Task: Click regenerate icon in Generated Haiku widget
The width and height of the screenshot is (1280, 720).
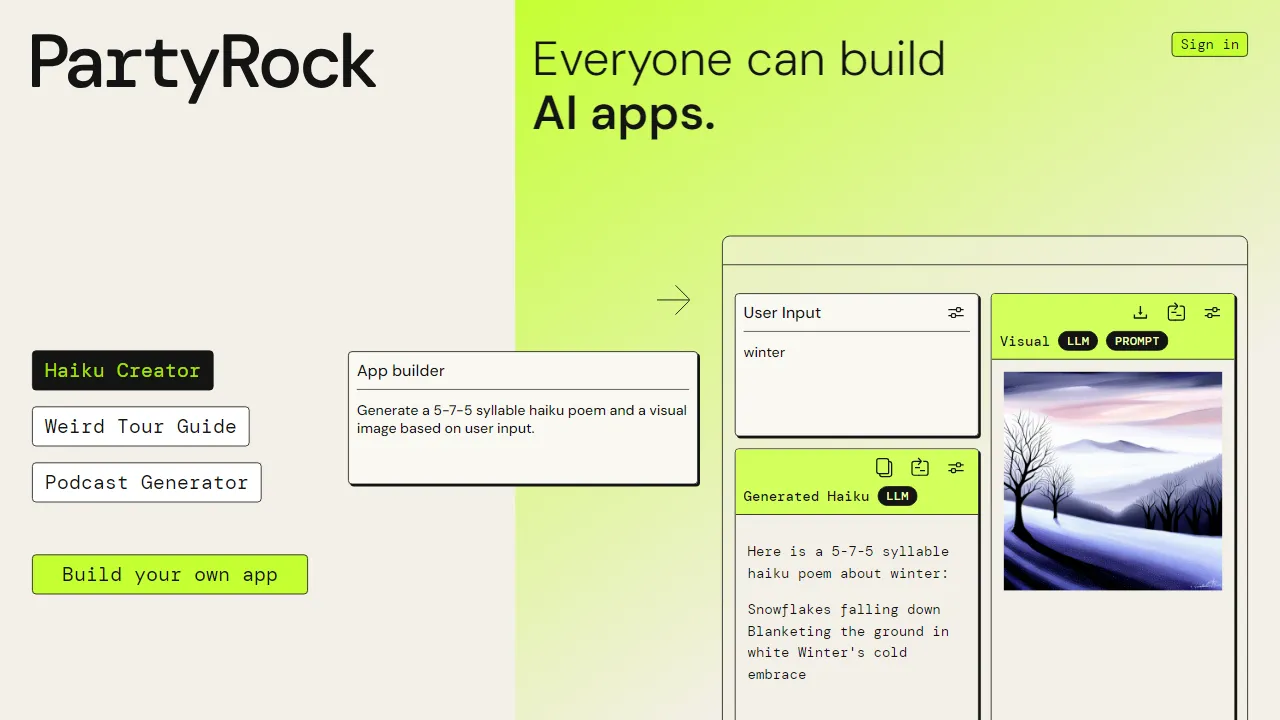Action: click(920, 467)
